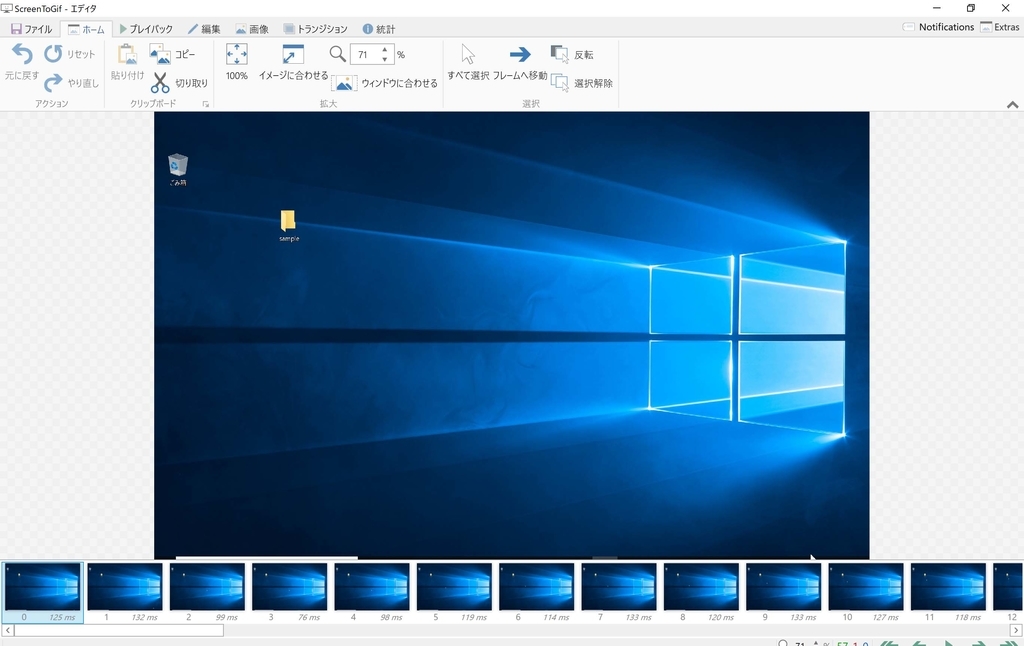This screenshot has height=646, width=1024.
Task: Open the 編集 tab
Action: click(x=204, y=29)
